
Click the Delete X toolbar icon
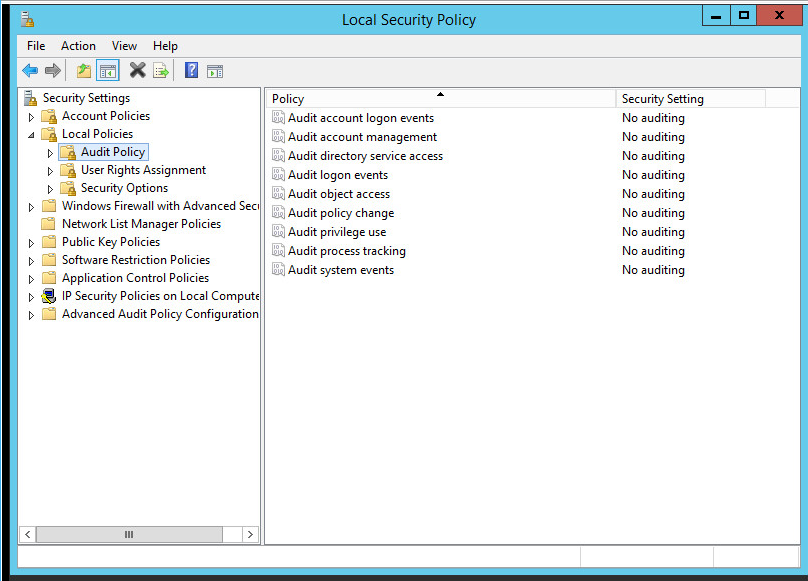coord(137,71)
